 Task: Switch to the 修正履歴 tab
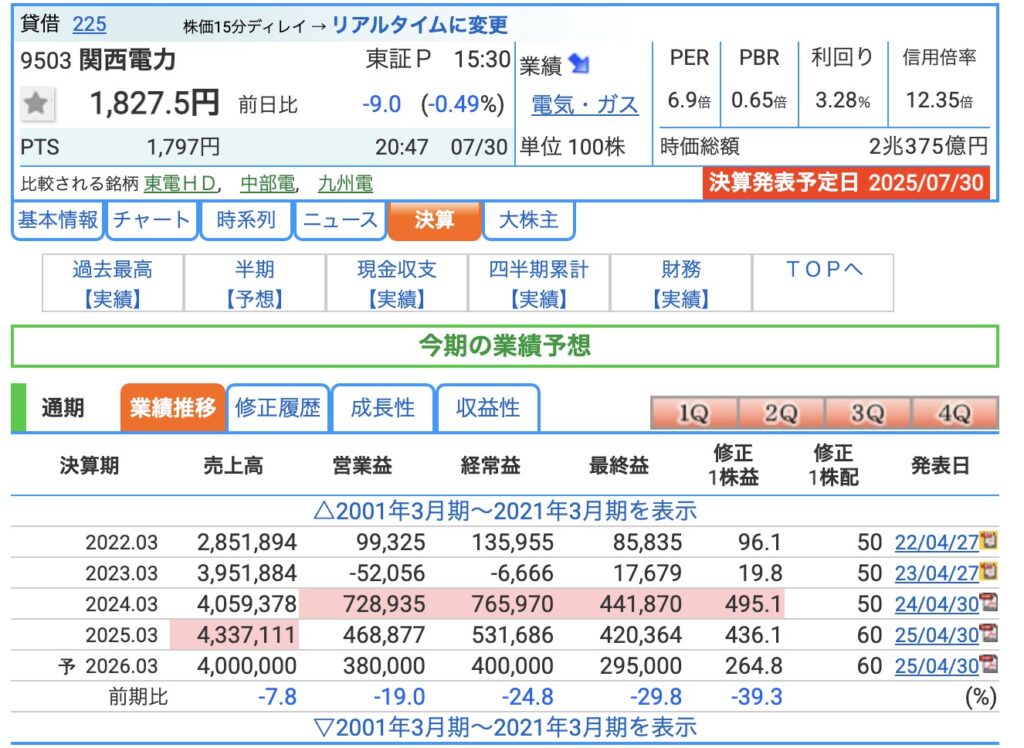pos(278,408)
